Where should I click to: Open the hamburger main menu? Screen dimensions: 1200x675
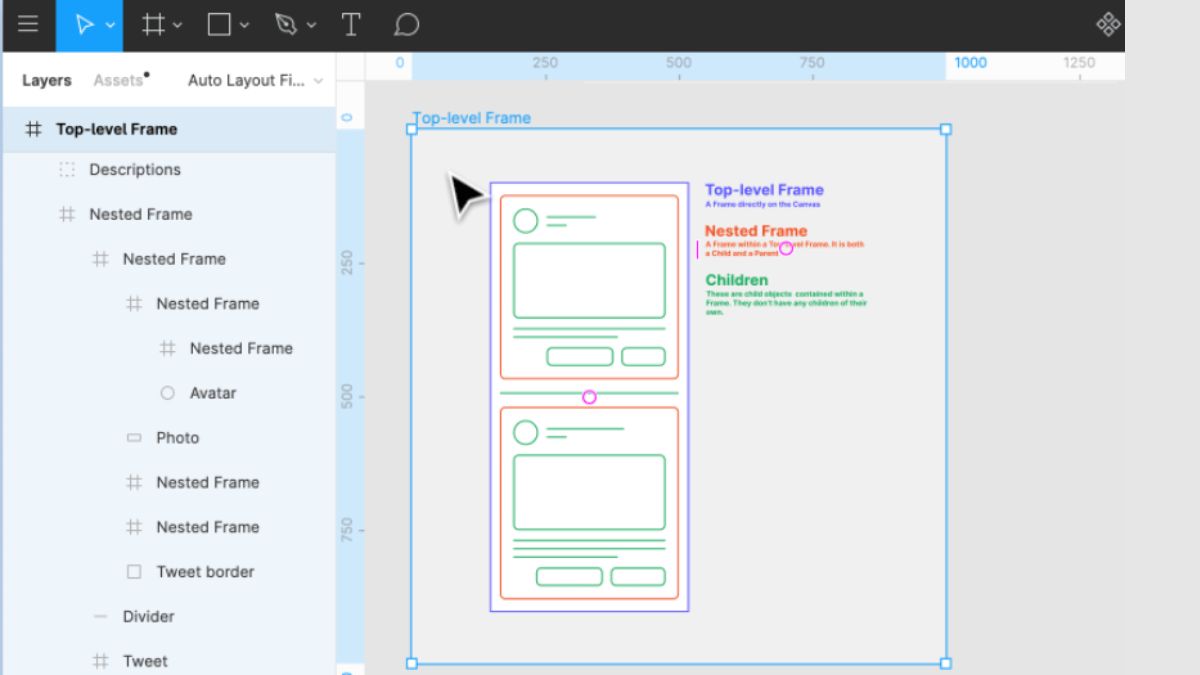pos(28,24)
